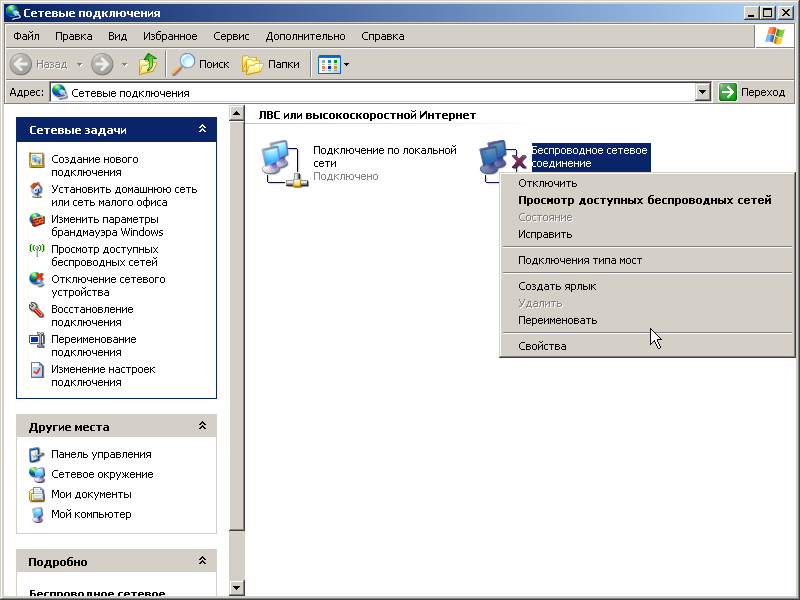Choose Создать ярлык in context menu
This screenshot has height=600, width=800.
[647, 286]
